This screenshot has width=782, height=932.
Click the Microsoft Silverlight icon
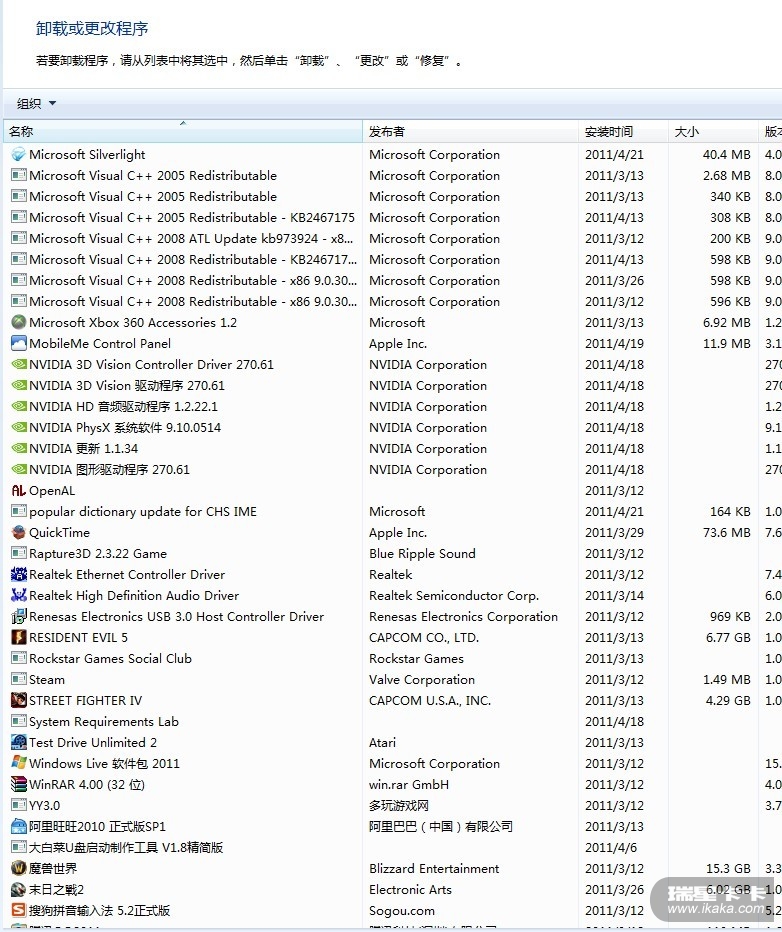(19, 155)
